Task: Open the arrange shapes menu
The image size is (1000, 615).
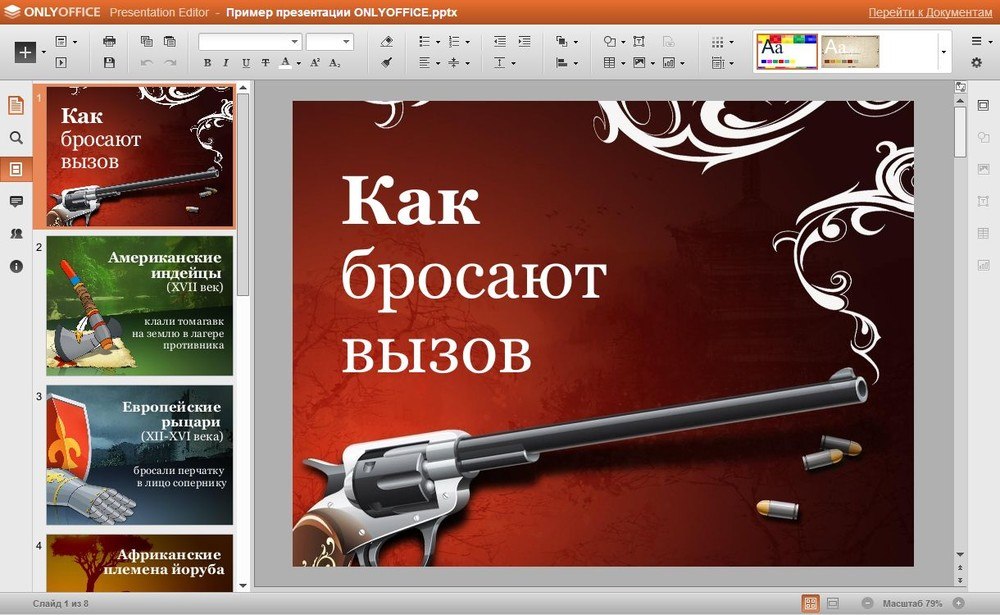Action: click(x=566, y=41)
